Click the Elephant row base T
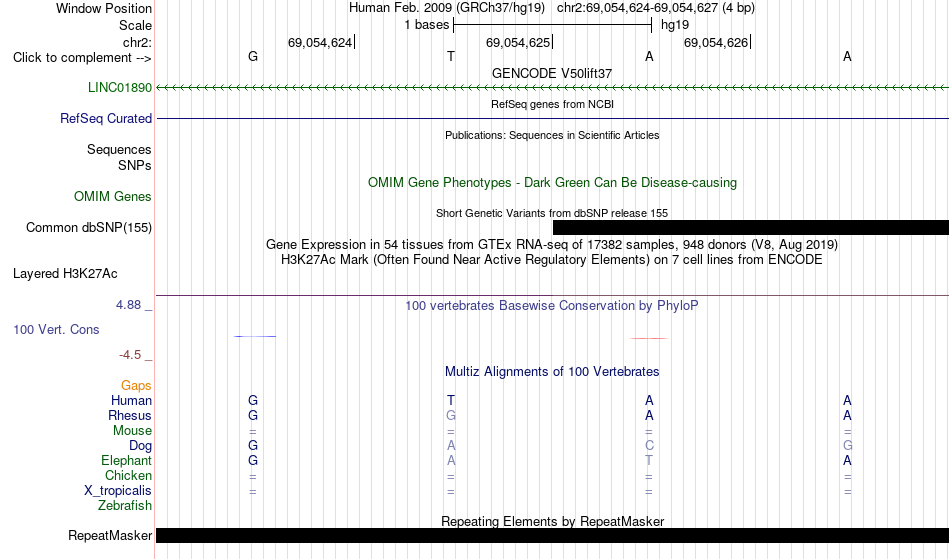 [649, 460]
